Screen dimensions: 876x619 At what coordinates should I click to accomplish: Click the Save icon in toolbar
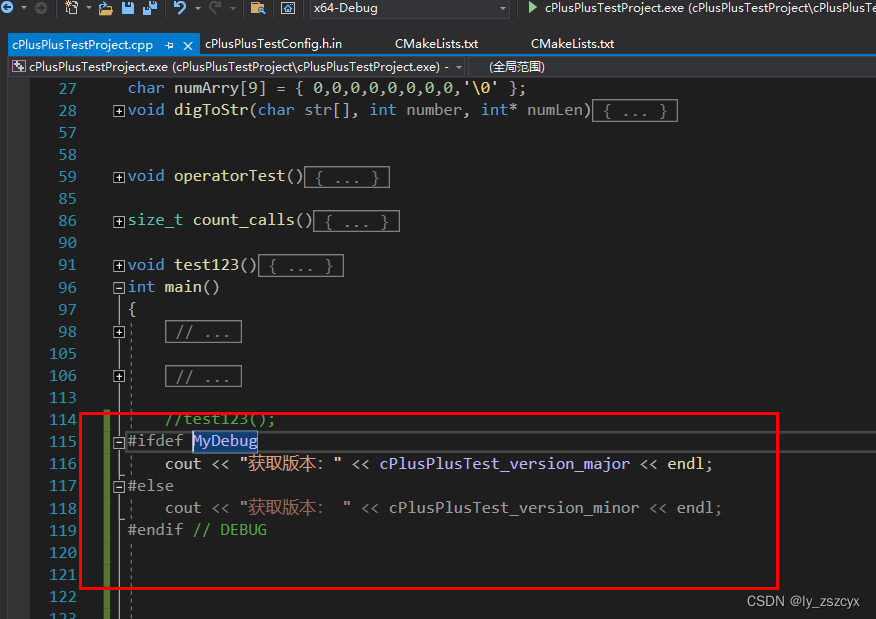click(x=128, y=8)
